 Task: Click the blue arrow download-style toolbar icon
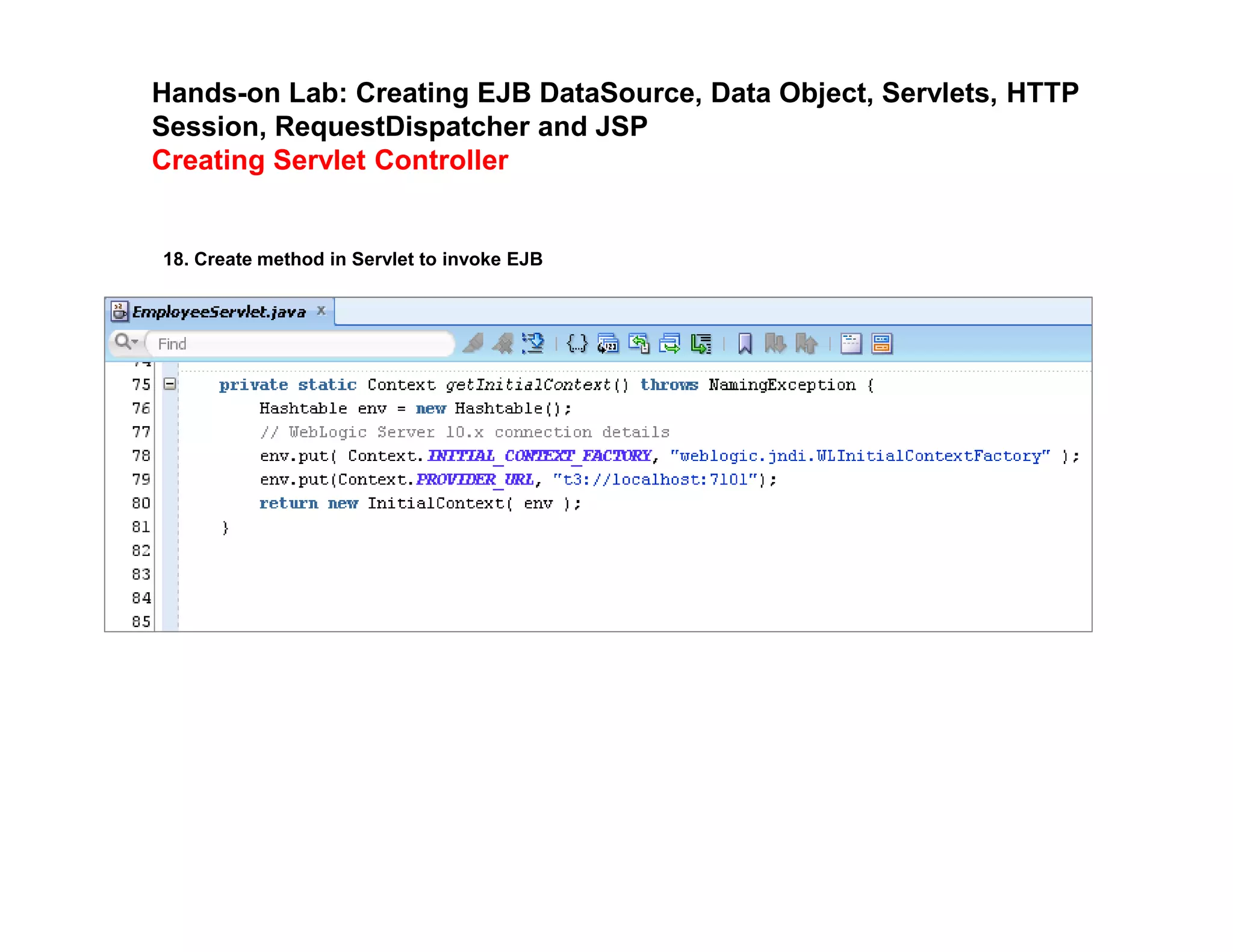click(x=533, y=343)
